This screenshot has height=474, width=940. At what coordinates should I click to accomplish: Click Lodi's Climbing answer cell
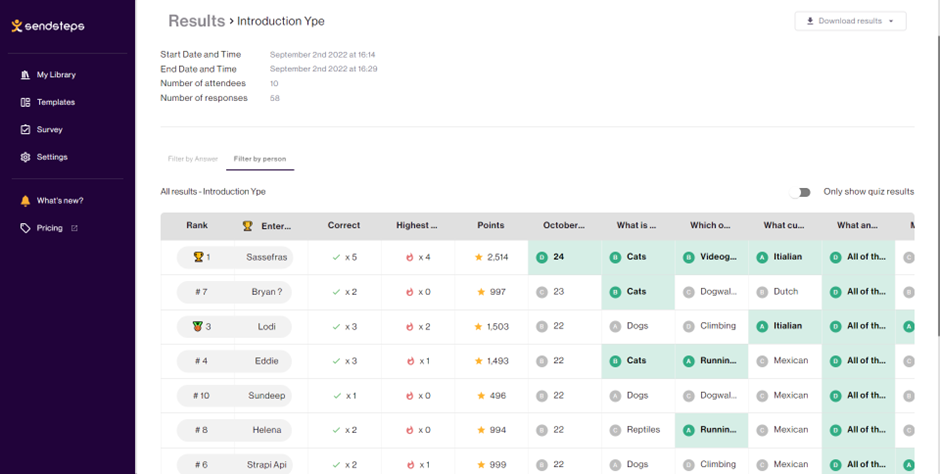(712, 327)
